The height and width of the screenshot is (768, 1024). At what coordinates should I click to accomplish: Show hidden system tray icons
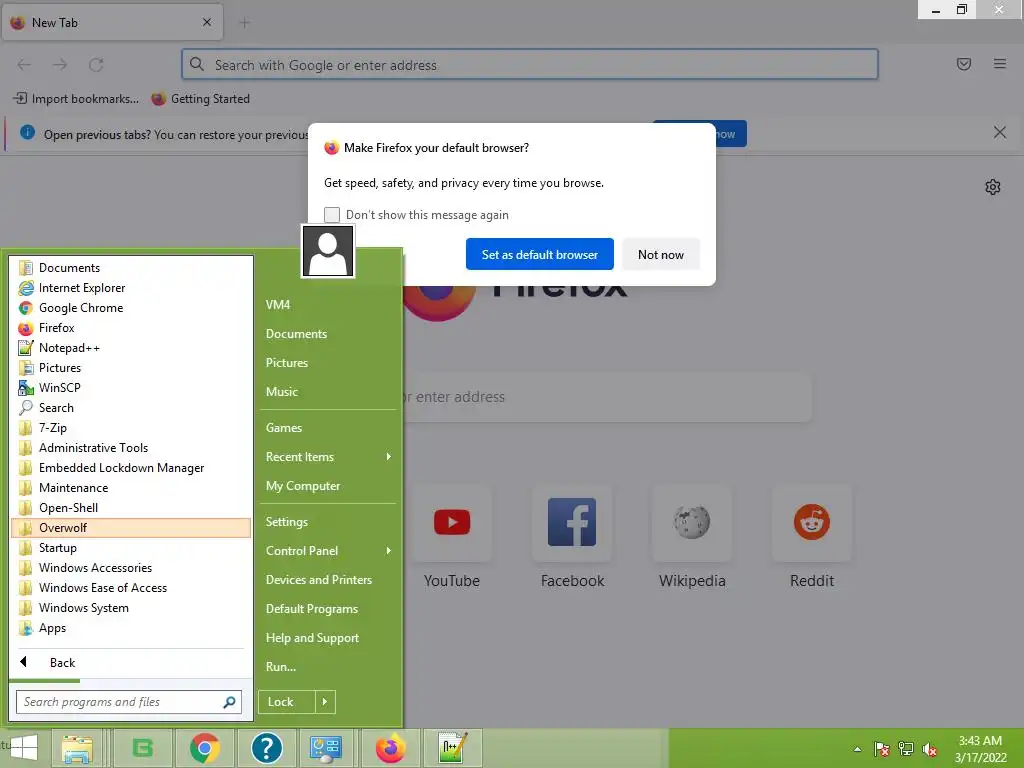857,749
